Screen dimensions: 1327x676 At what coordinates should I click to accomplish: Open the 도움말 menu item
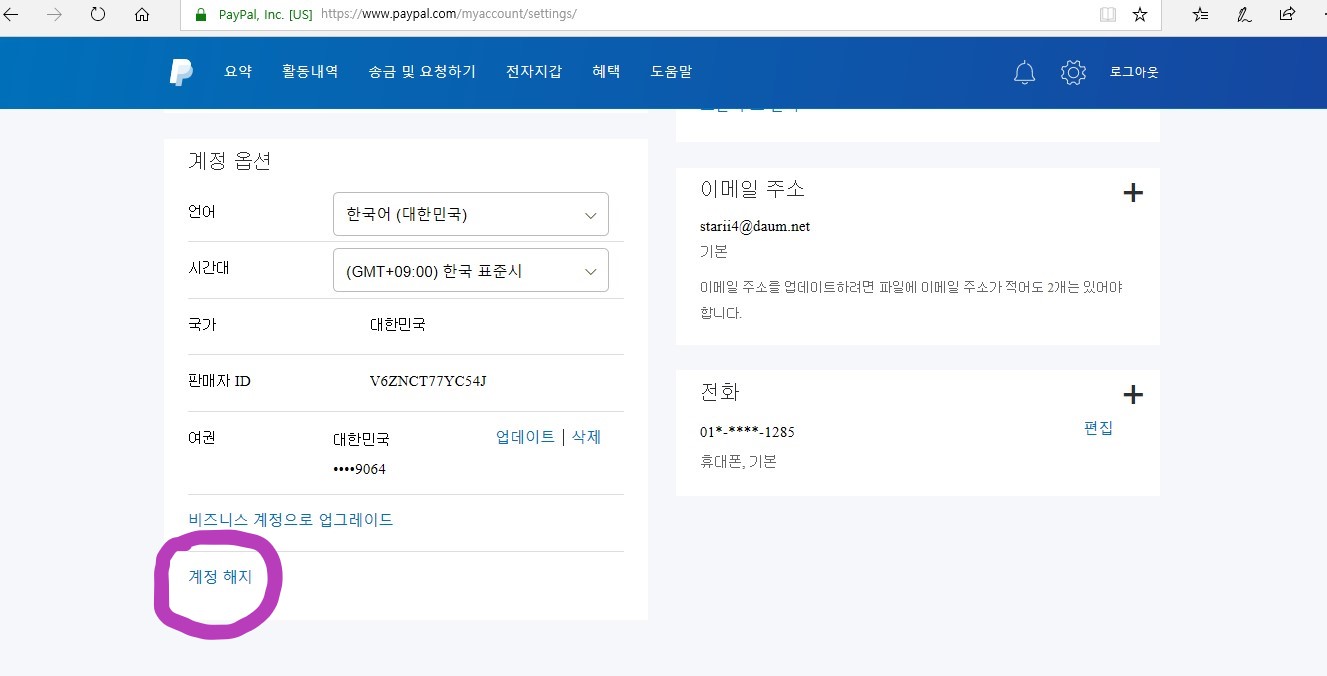(x=671, y=72)
